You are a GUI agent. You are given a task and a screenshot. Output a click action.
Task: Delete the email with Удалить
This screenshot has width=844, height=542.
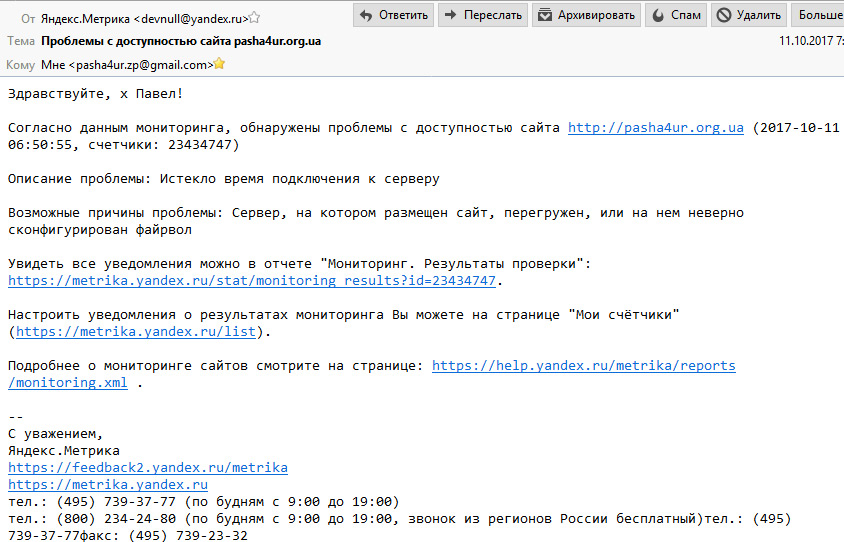(749, 15)
